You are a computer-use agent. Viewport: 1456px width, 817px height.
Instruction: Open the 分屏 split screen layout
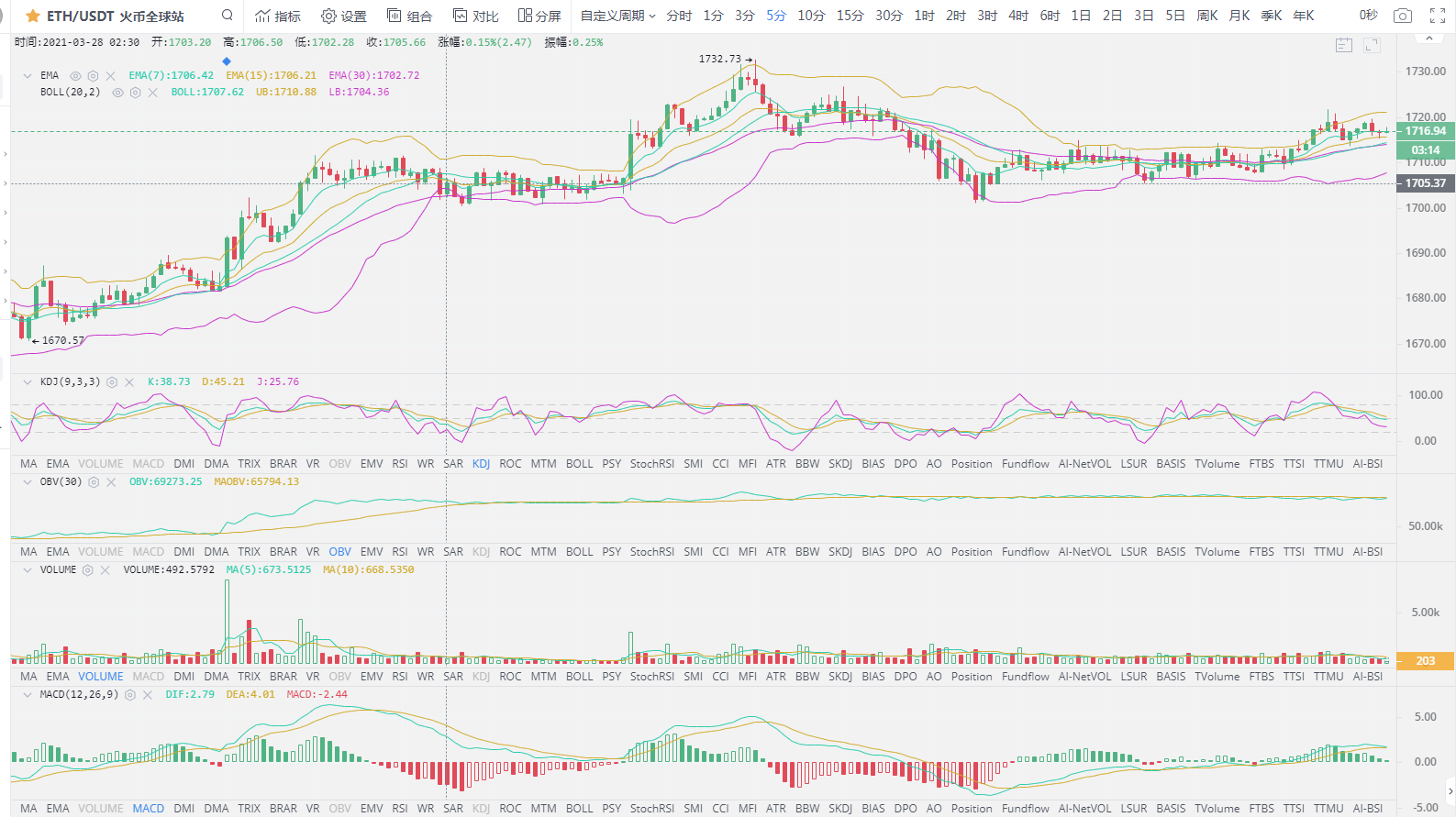[539, 17]
